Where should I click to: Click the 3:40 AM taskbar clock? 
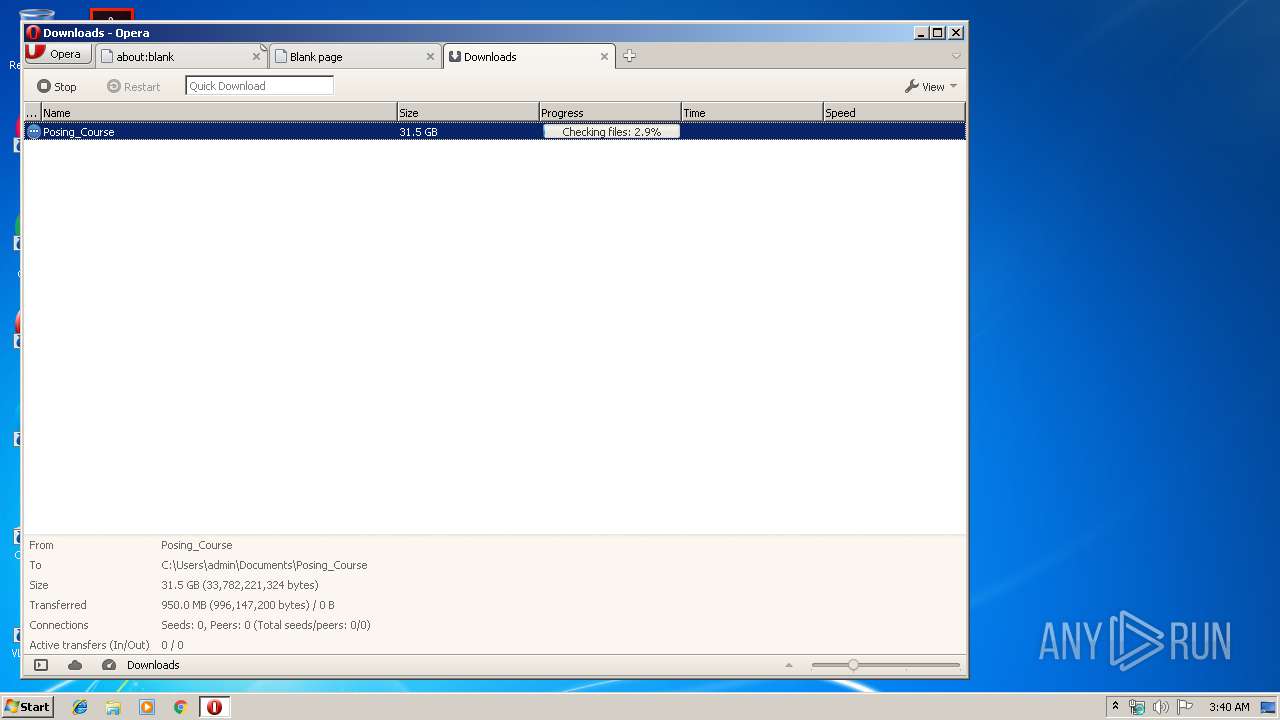(x=1229, y=707)
